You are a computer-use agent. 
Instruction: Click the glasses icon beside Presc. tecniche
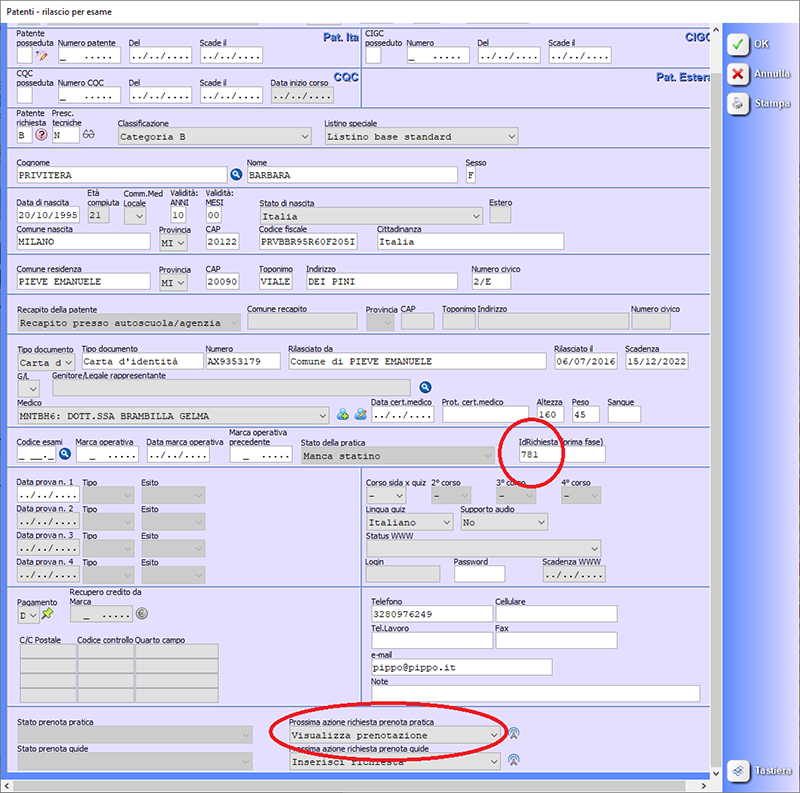click(89, 135)
